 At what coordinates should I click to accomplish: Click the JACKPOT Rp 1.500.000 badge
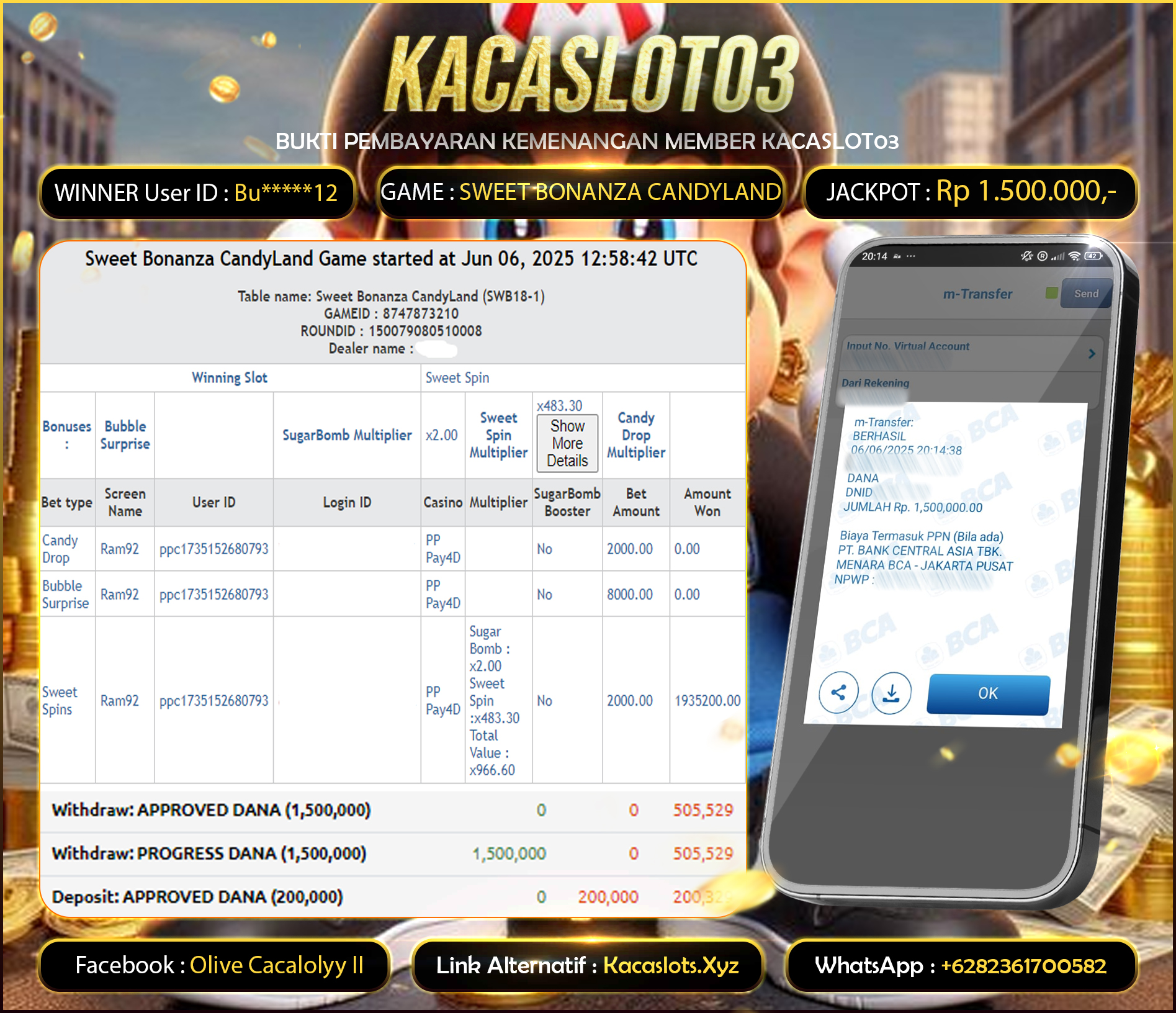[971, 192]
